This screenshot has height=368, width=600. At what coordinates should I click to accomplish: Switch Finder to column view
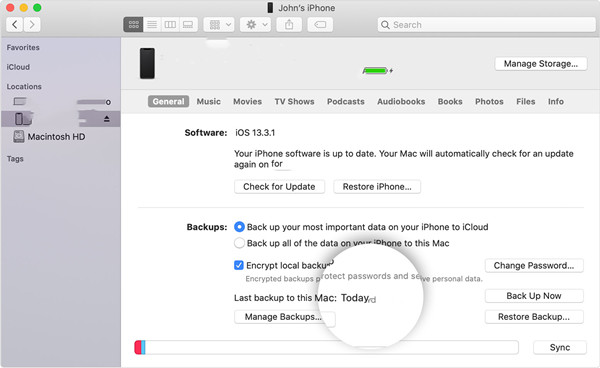170,24
